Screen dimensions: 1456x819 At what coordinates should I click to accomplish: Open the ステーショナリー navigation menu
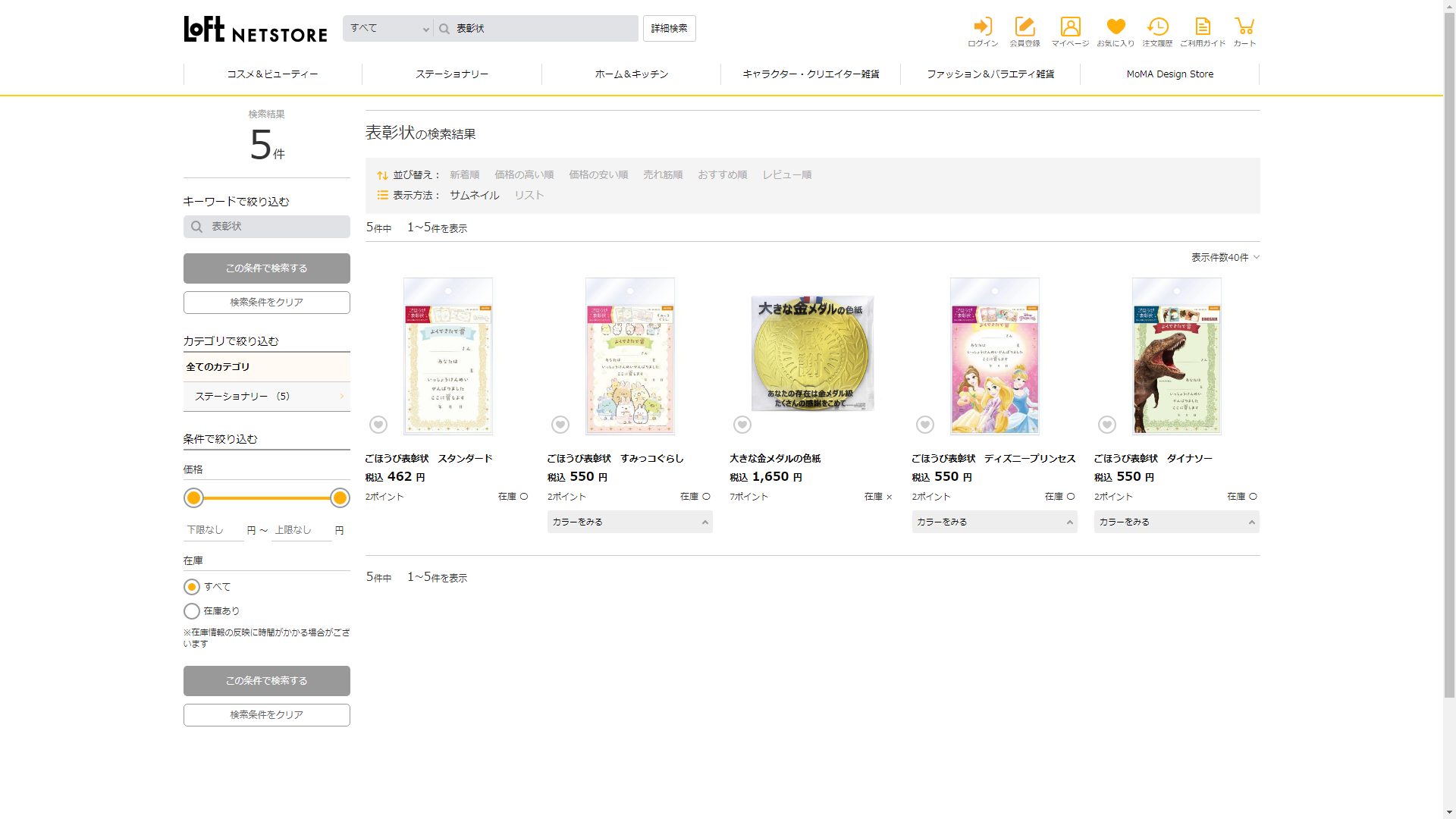[x=452, y=74]
